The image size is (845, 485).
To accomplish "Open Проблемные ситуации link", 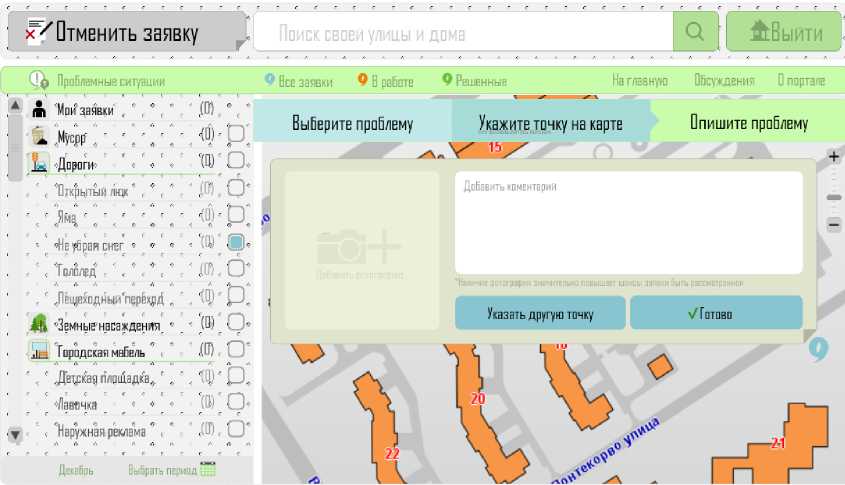I will pos(110,81).
